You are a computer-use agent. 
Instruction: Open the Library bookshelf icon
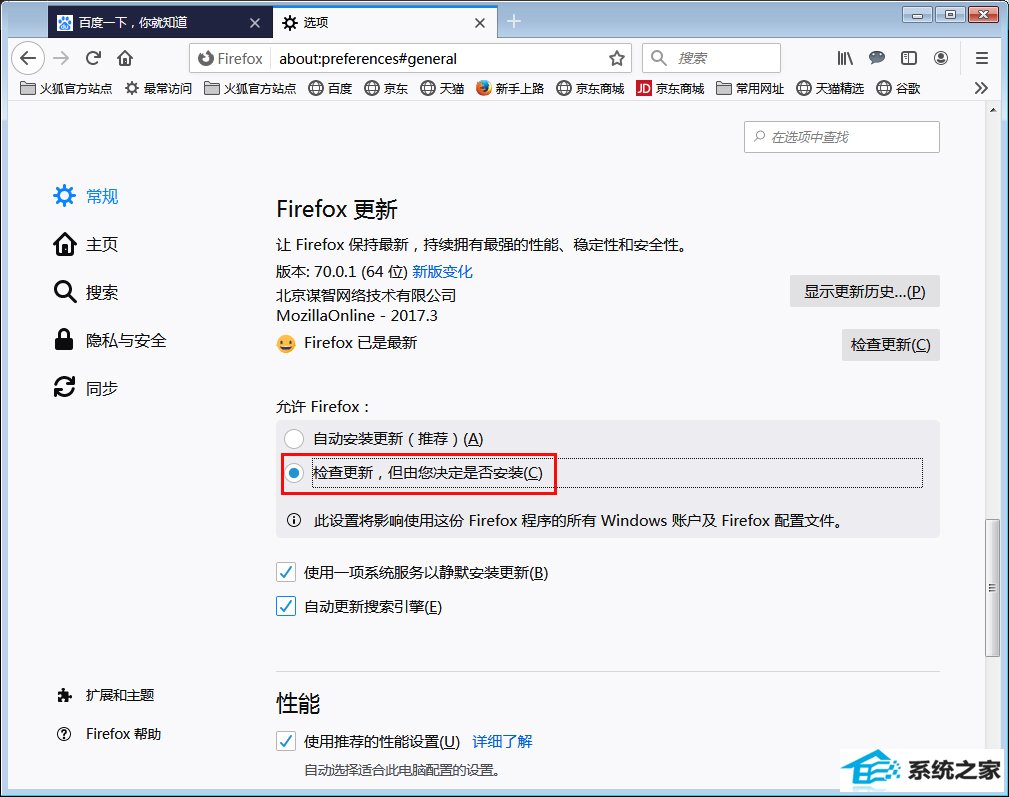(x=845, y=59)
